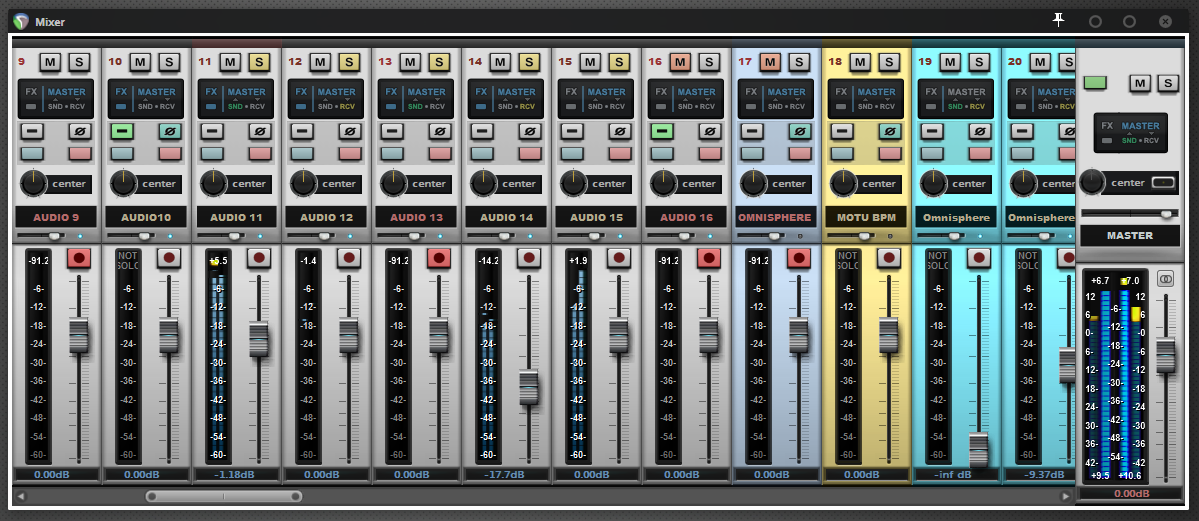Click the mixer horizontal scrollbar thumb
The width and height of the screenshot is (1199, 521).
pos(224,497)
